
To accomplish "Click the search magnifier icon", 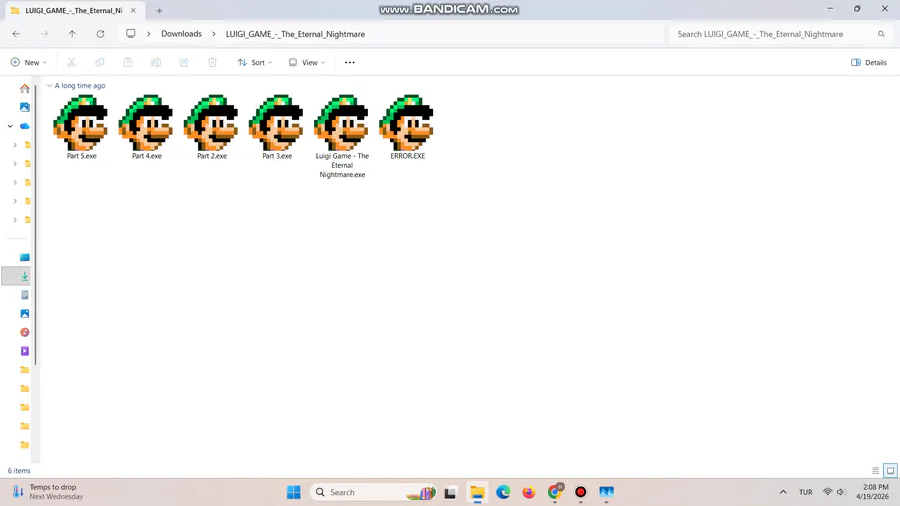I will click(881, 34).
